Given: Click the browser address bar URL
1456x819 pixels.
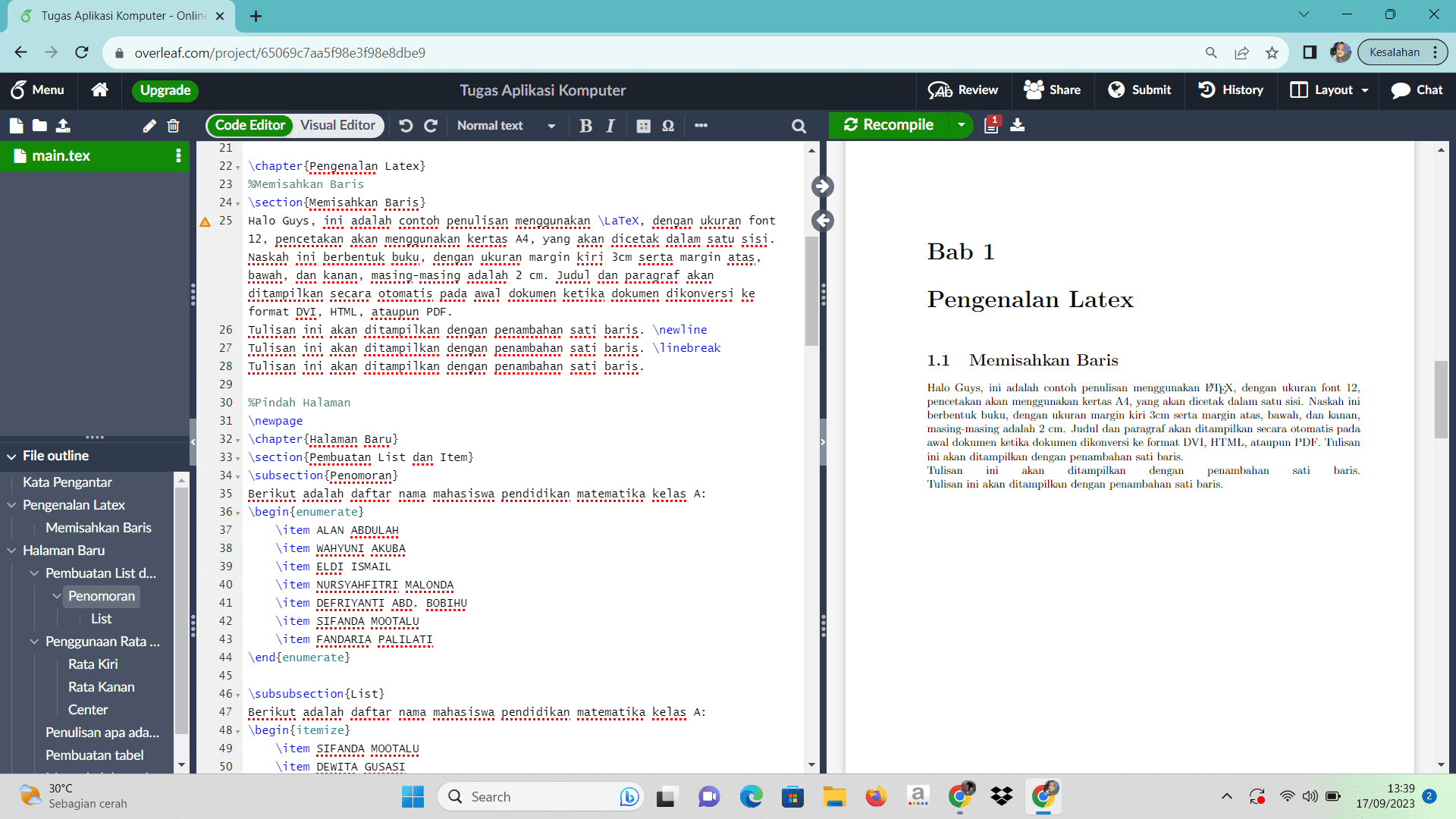Looking at the screenshot, I should (x=280, y=53).
